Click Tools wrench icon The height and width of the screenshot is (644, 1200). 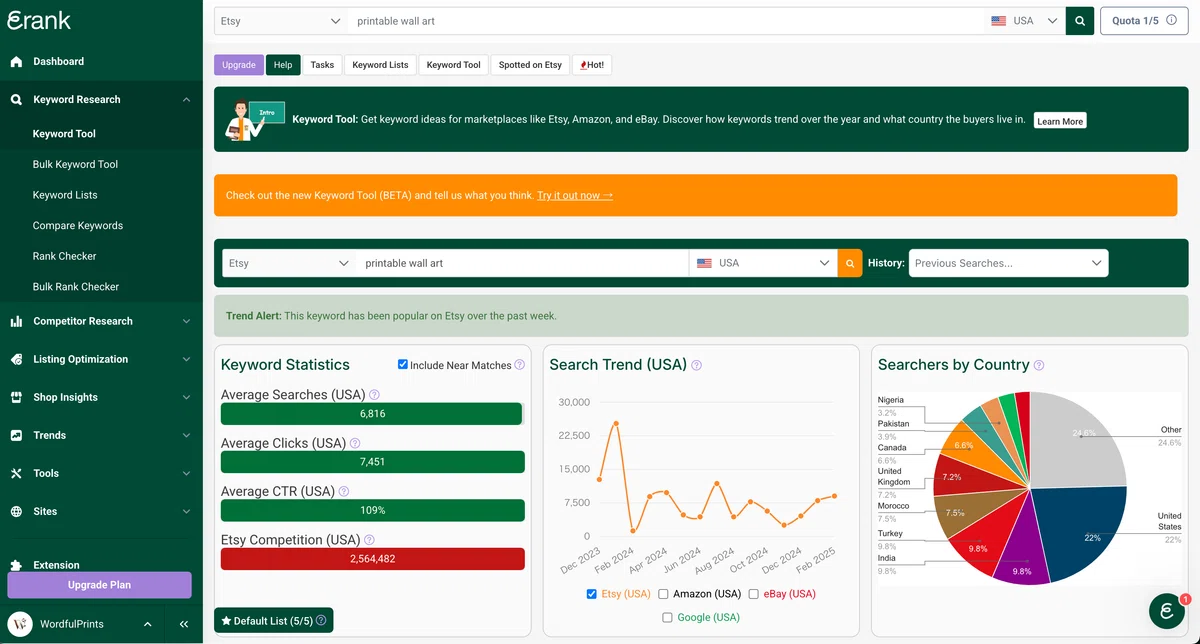[16, 473]
